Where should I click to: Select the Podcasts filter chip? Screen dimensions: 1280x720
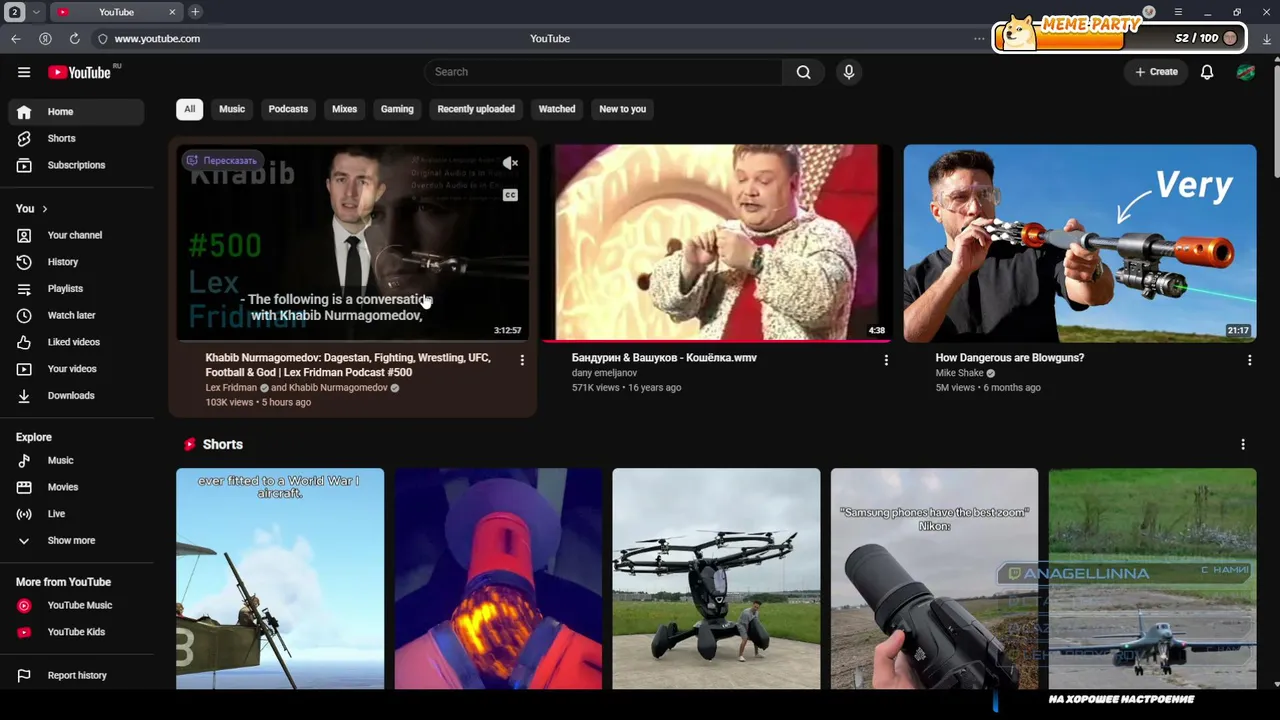[x=288, y=109]
